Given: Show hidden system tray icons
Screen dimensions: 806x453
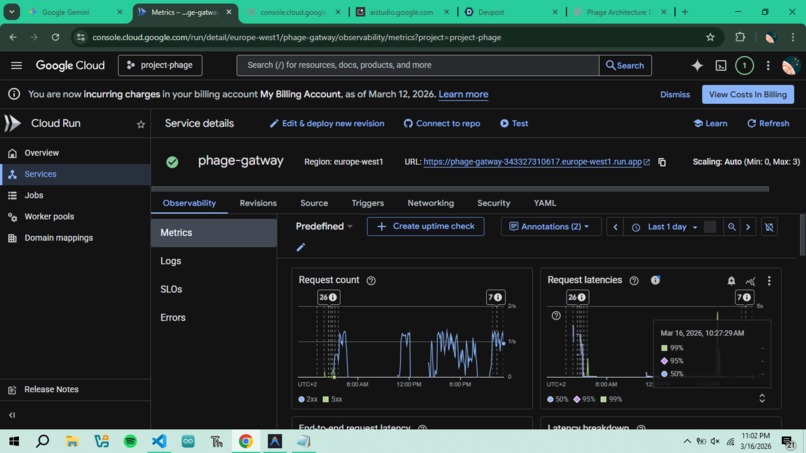Looking at the screenshot, I should (x=687, y=441).
